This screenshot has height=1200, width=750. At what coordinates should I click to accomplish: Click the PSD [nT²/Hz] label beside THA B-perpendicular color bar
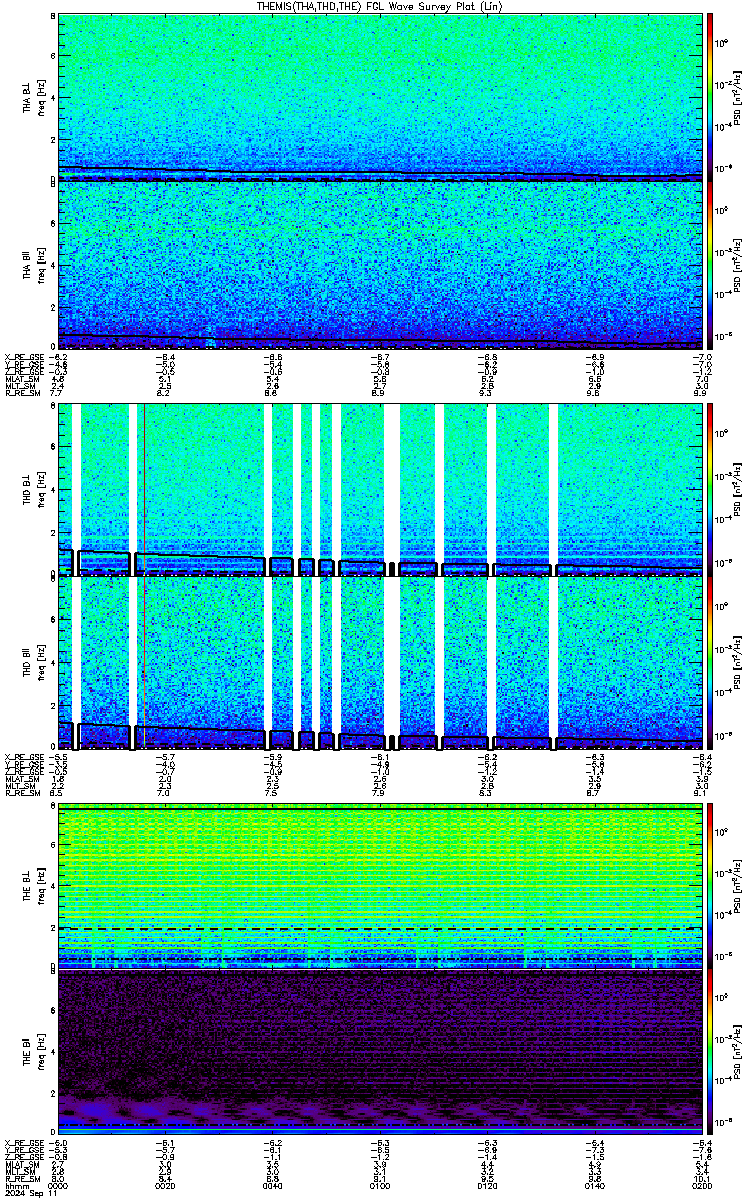737,96
